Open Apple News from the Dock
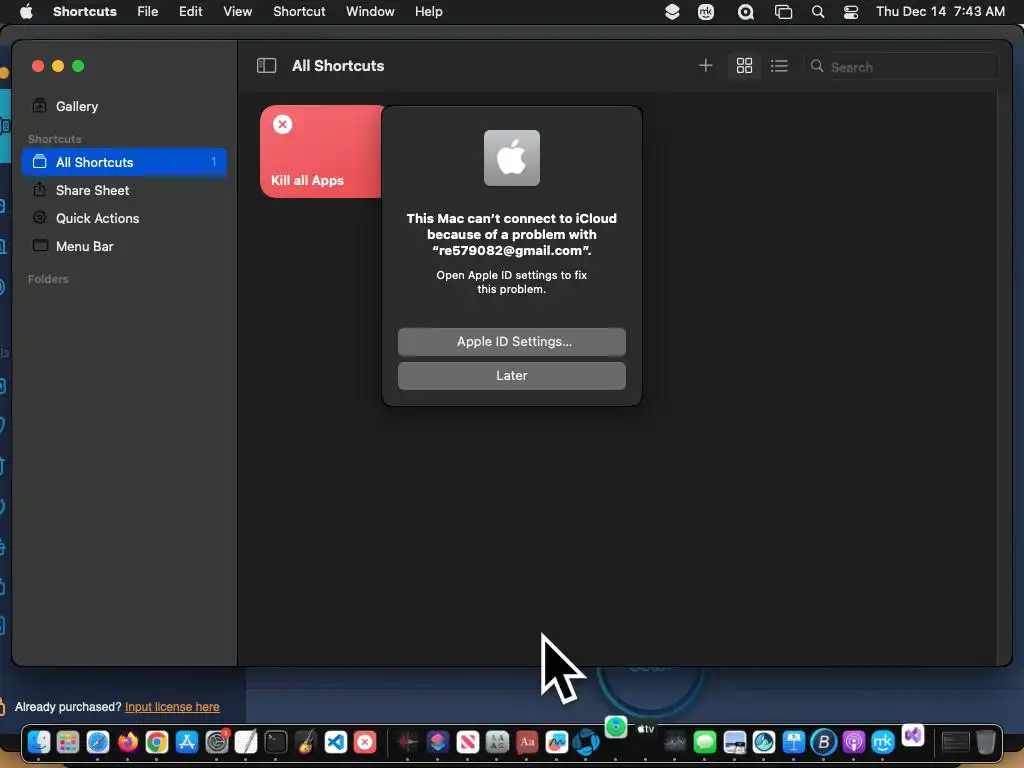 pos(468,742)
